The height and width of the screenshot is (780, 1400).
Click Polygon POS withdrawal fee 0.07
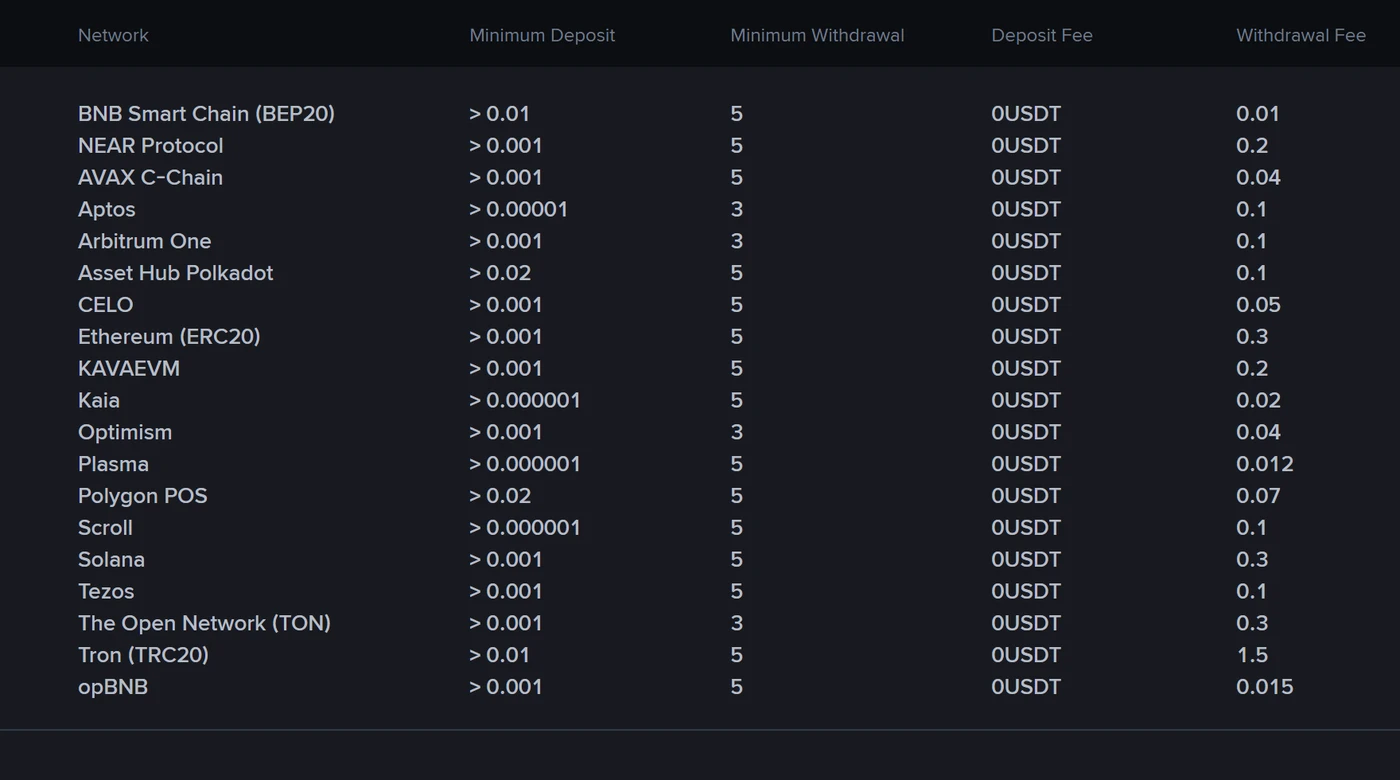pyautogui.click(x=1258, y=496)
